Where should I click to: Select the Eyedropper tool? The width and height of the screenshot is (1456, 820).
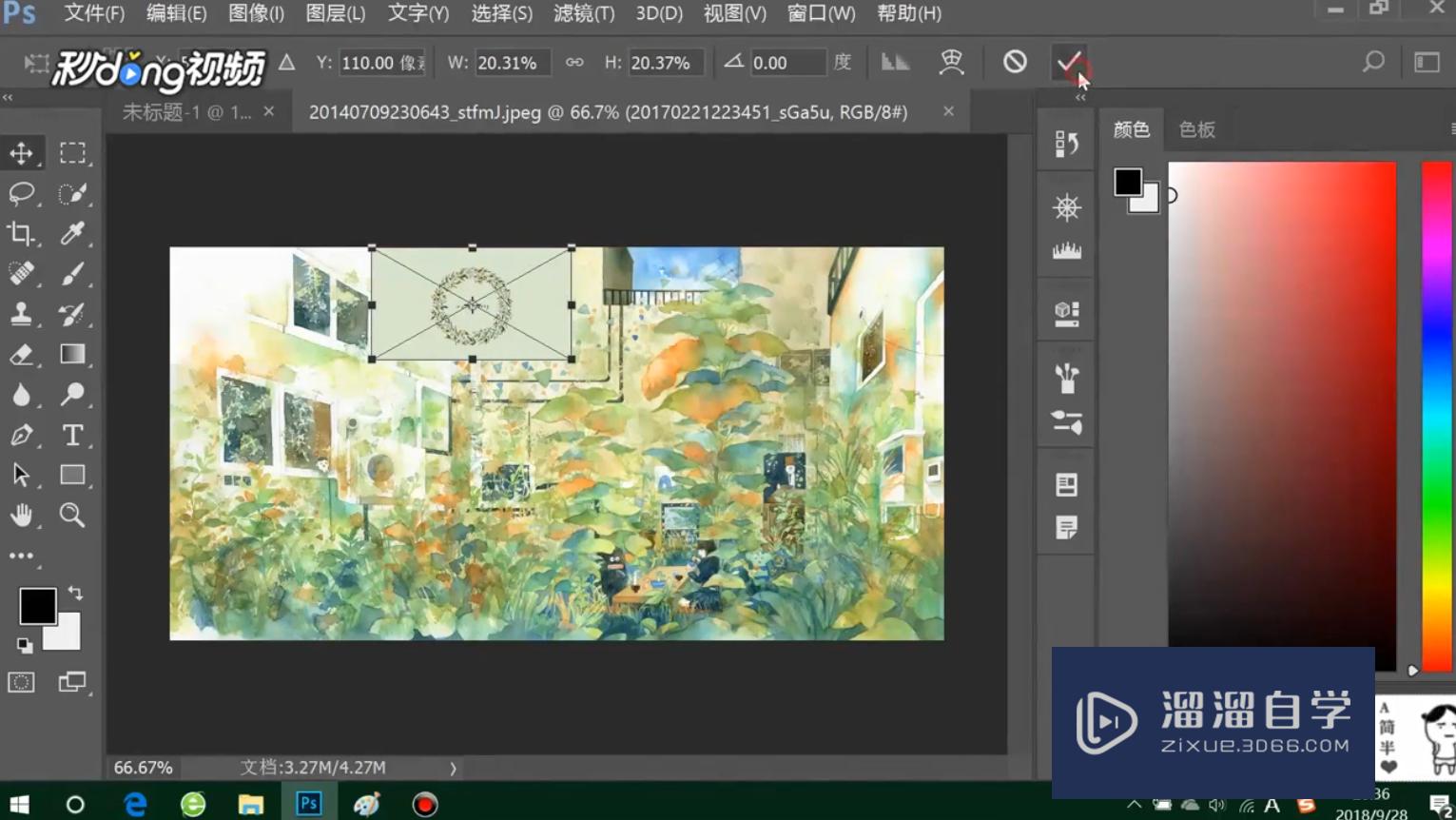72,233
